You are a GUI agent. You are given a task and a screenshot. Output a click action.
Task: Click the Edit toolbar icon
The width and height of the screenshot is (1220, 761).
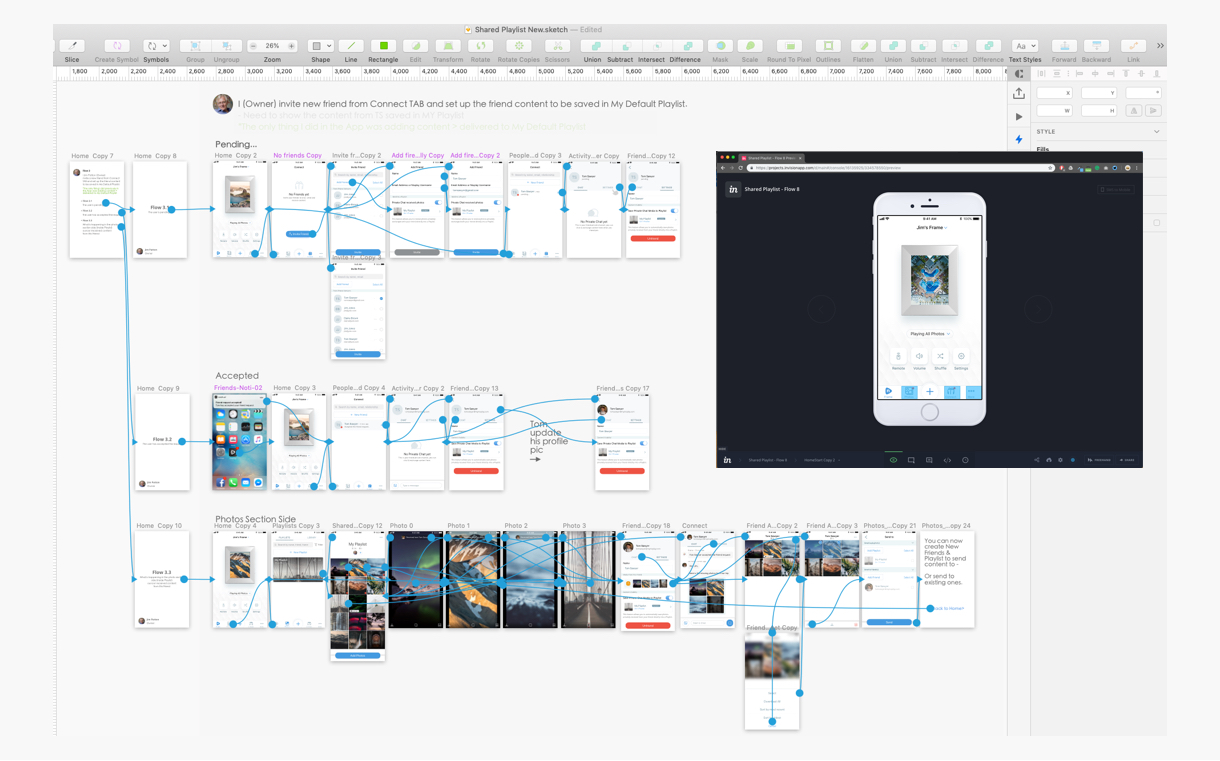(x=416, y=46)
